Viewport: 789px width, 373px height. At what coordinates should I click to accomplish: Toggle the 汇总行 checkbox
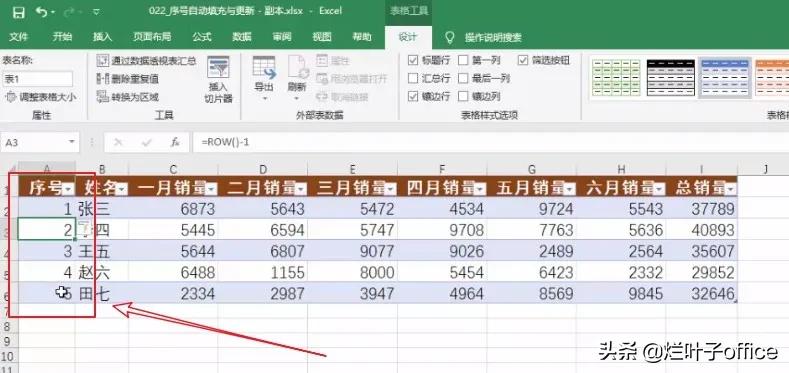click(x=413, y=79)
